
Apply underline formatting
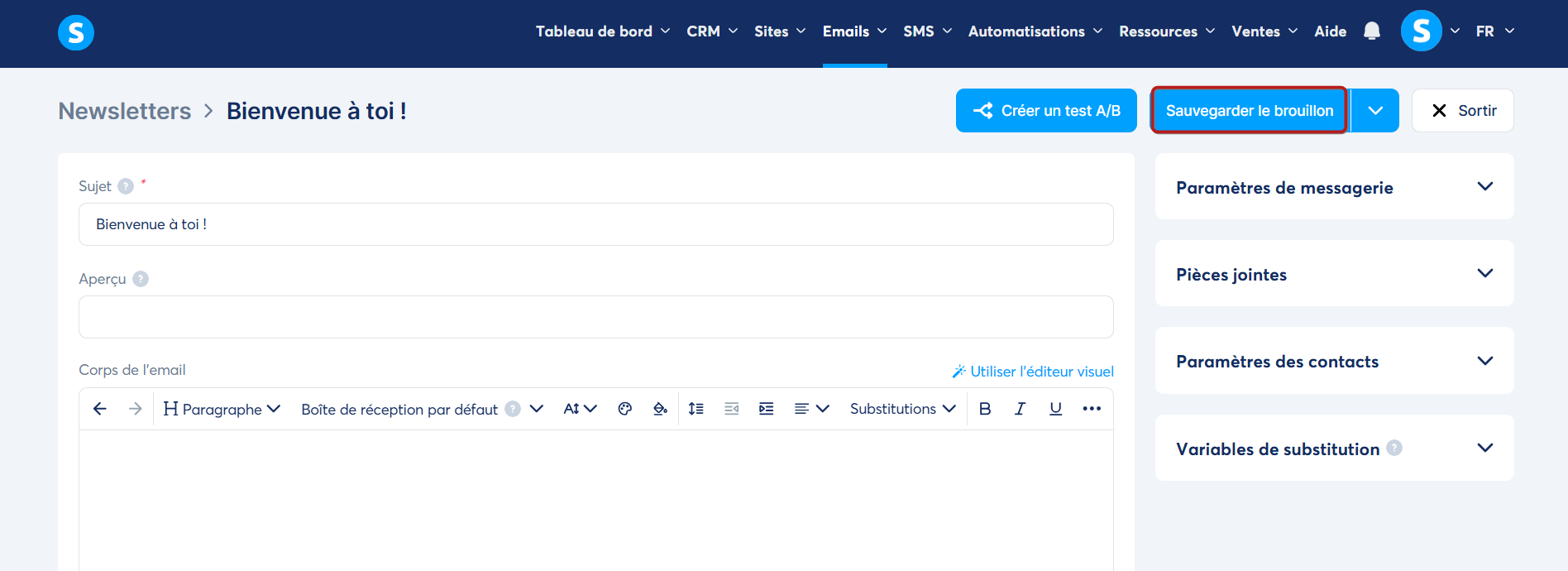(x=1055, y=409)
